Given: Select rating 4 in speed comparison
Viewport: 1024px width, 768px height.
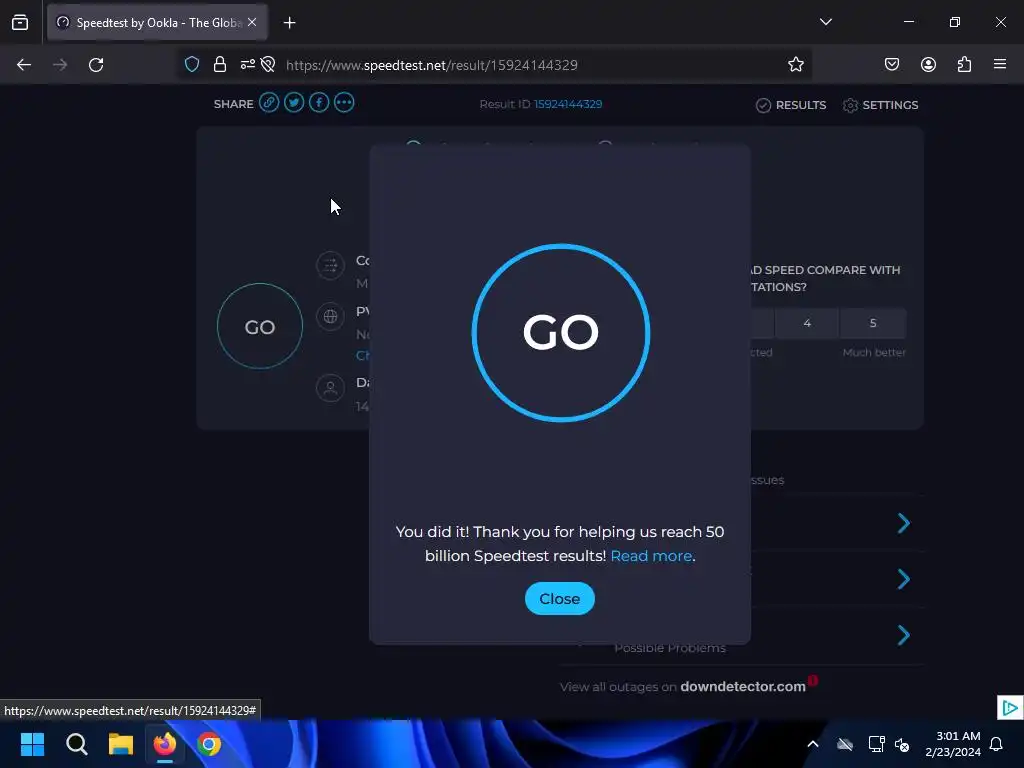Looking at the screenshot, I should tap(807, 323).
